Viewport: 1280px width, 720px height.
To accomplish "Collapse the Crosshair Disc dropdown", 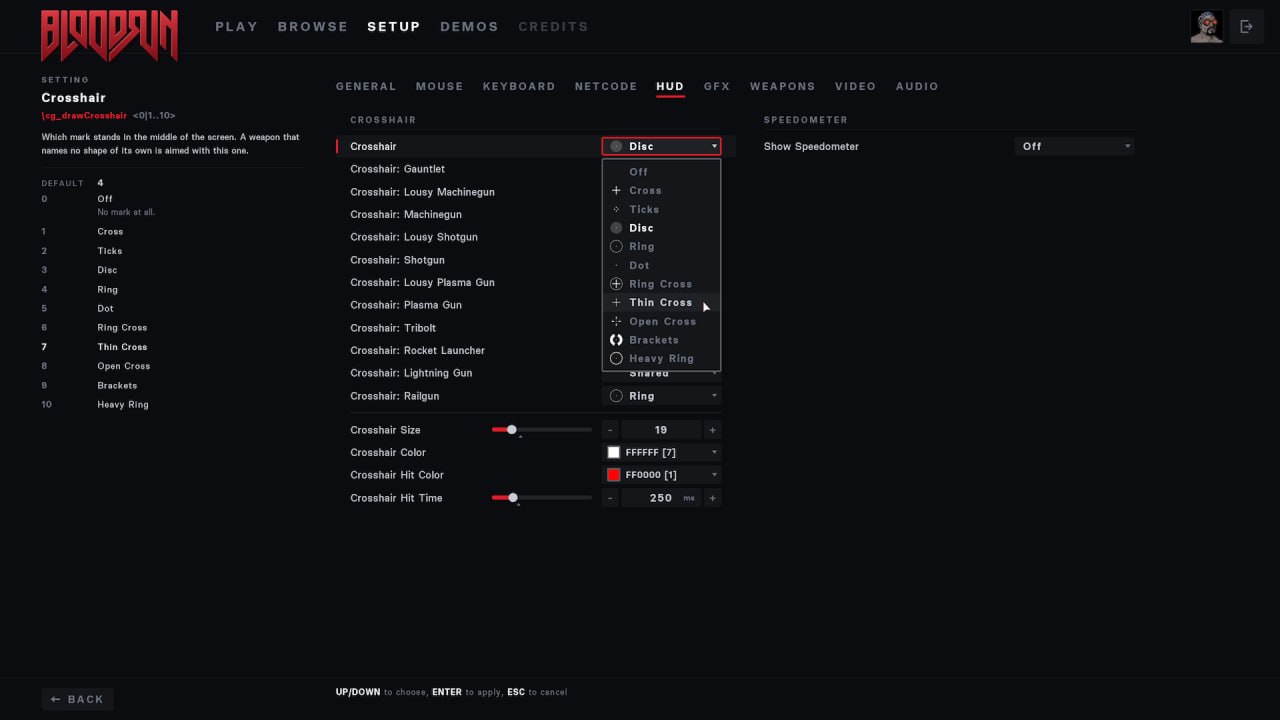I will (661, 147).
